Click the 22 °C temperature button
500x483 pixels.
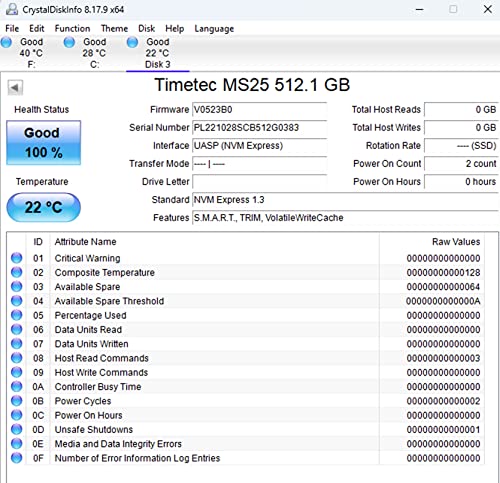pos(44,207)
